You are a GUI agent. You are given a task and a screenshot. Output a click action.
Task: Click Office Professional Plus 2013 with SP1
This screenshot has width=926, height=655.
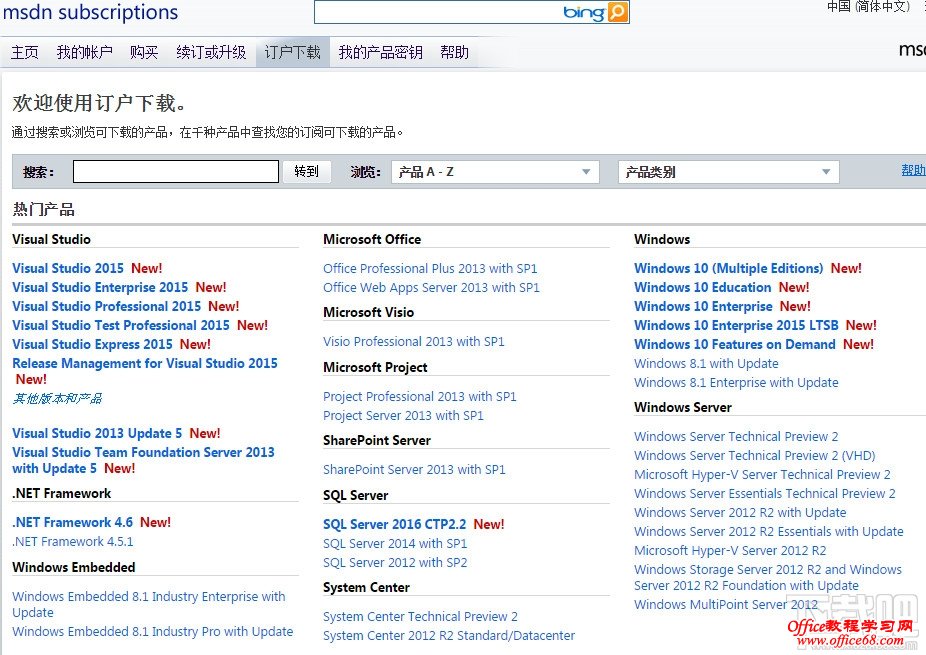(430, 268)
